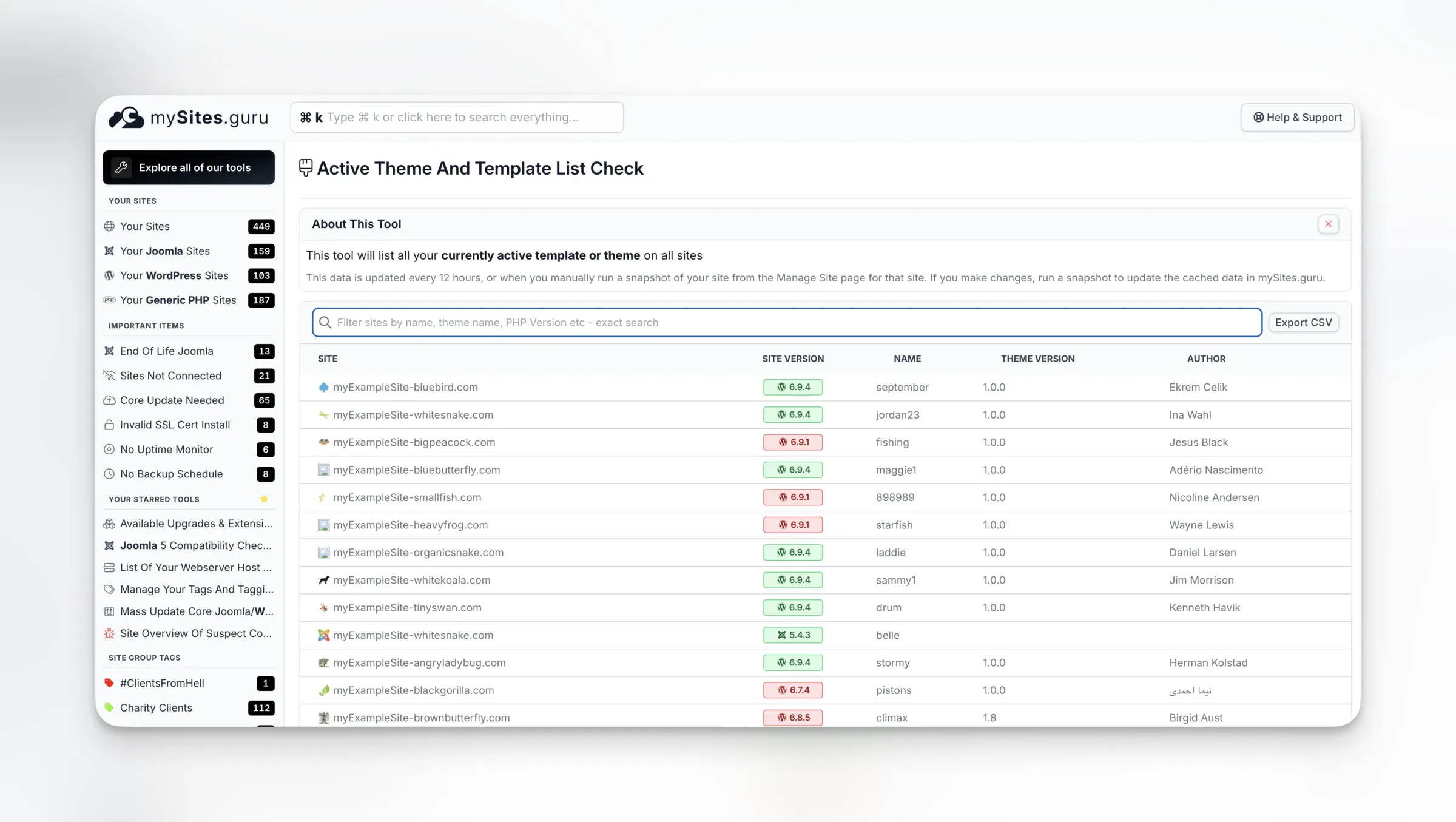Click the wrench icon on Explore all of our tools

121,167
